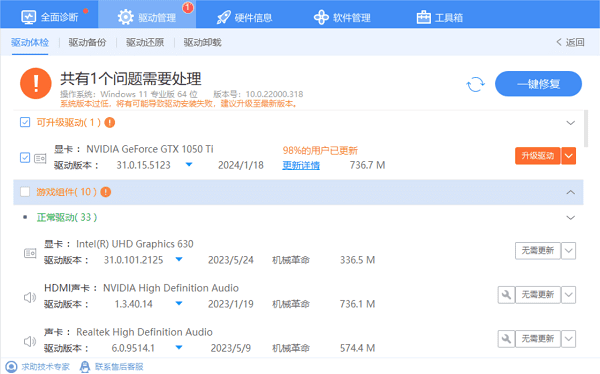Open the 更新详情 link
The height and width of the screenshot is (374, 600).
click(301, 165)
